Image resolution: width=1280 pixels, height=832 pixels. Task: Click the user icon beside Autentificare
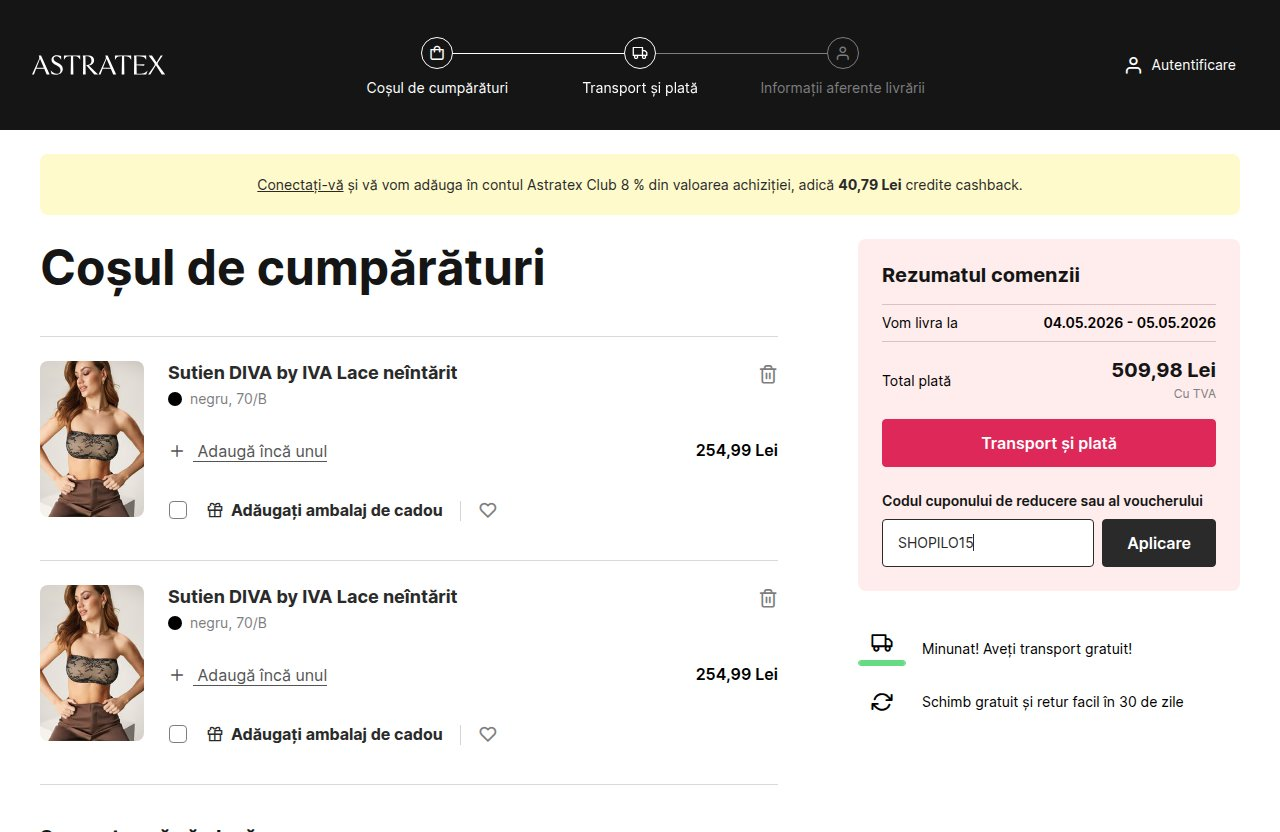[1133, 65]
